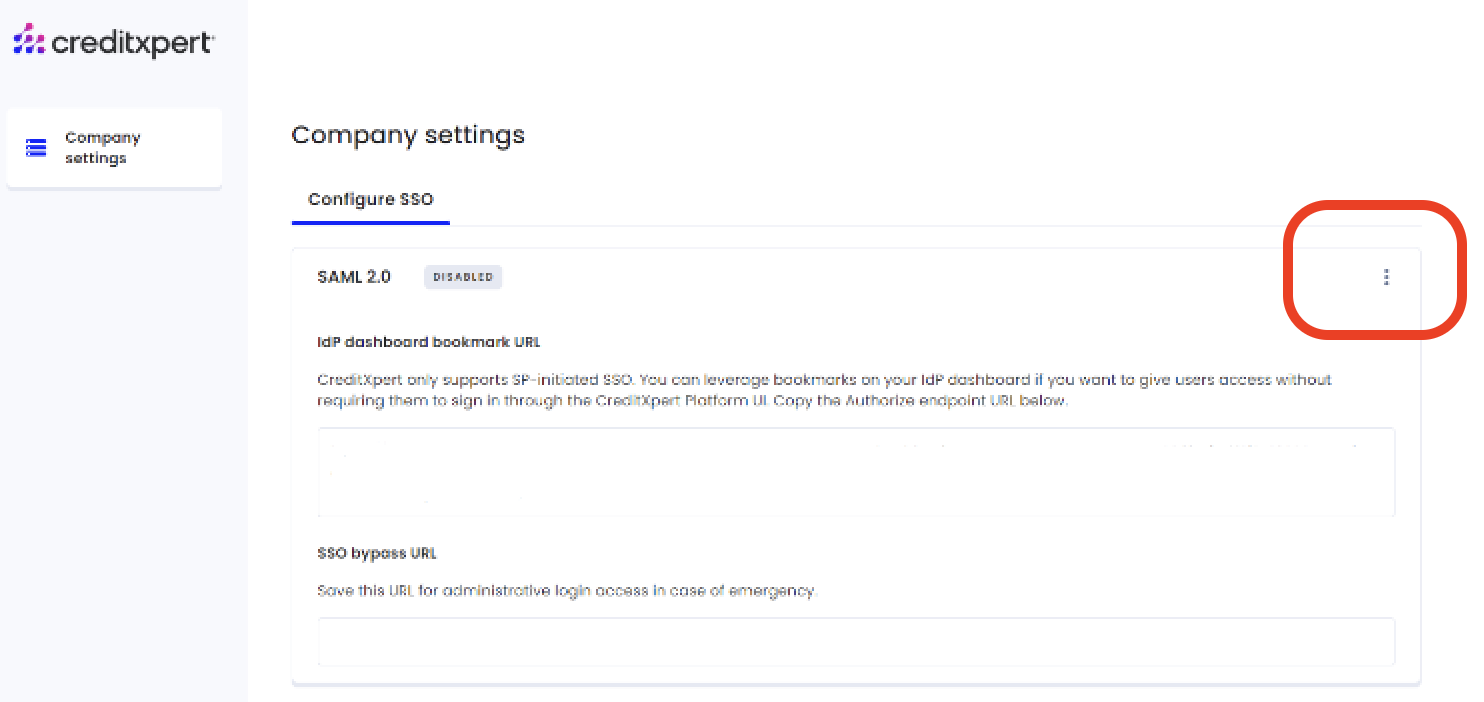Click the CreditXpert dotted logo mark

click(x=28, y=39)
